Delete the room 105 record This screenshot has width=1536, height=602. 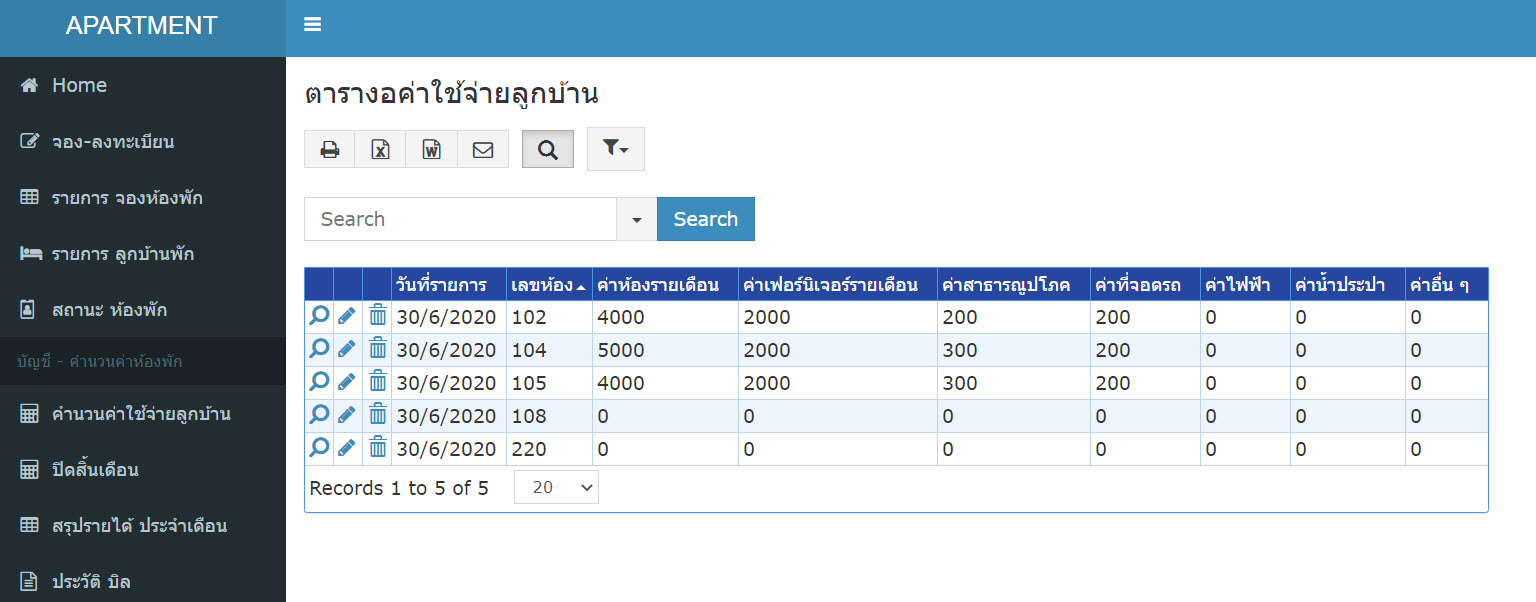pos(377,383)
